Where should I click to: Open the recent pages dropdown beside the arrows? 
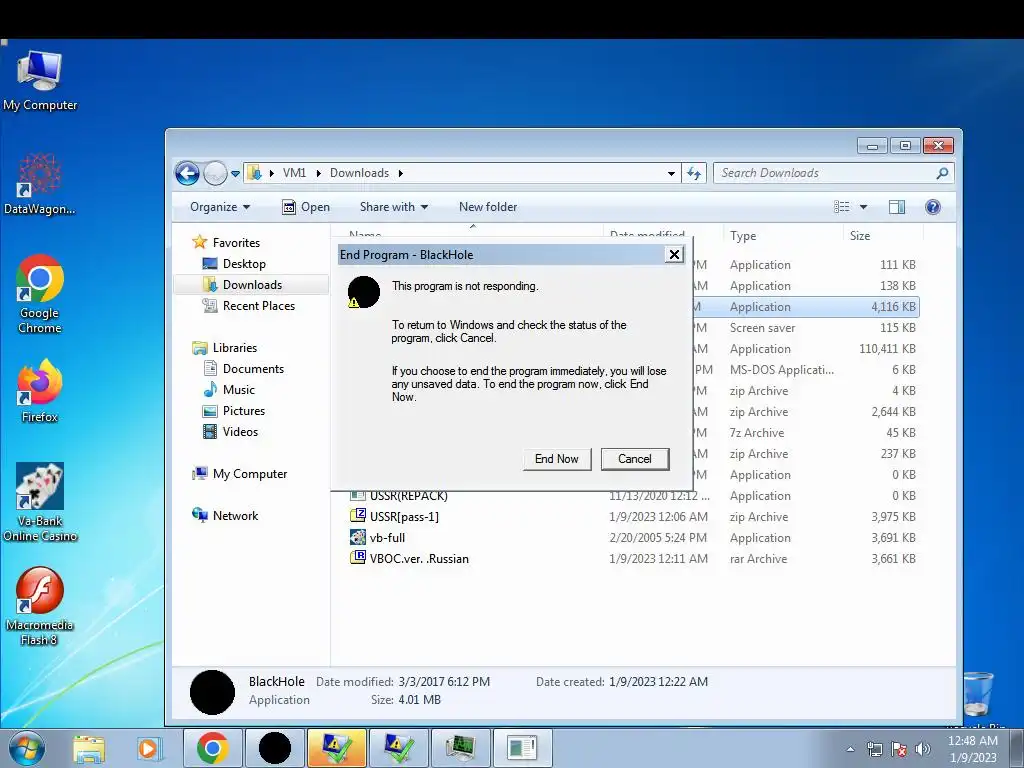click(235, 174)
